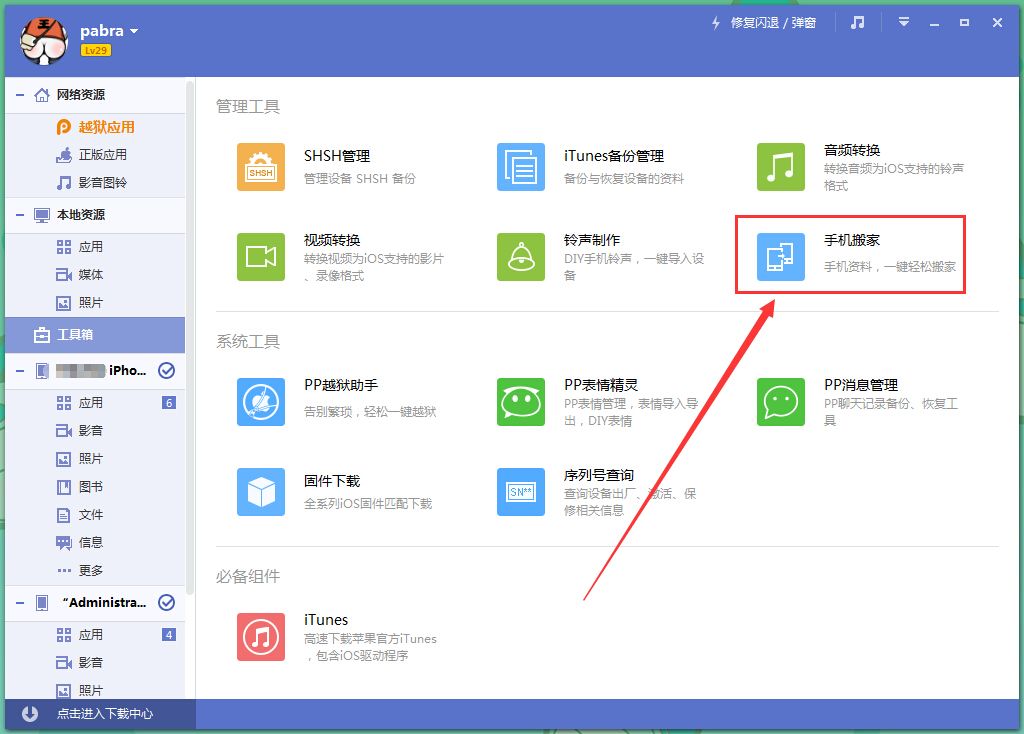The height and width of the screenshot is (734, 1024).
Task: Click the PP越狱助手 title text
Action: [341, 385]
